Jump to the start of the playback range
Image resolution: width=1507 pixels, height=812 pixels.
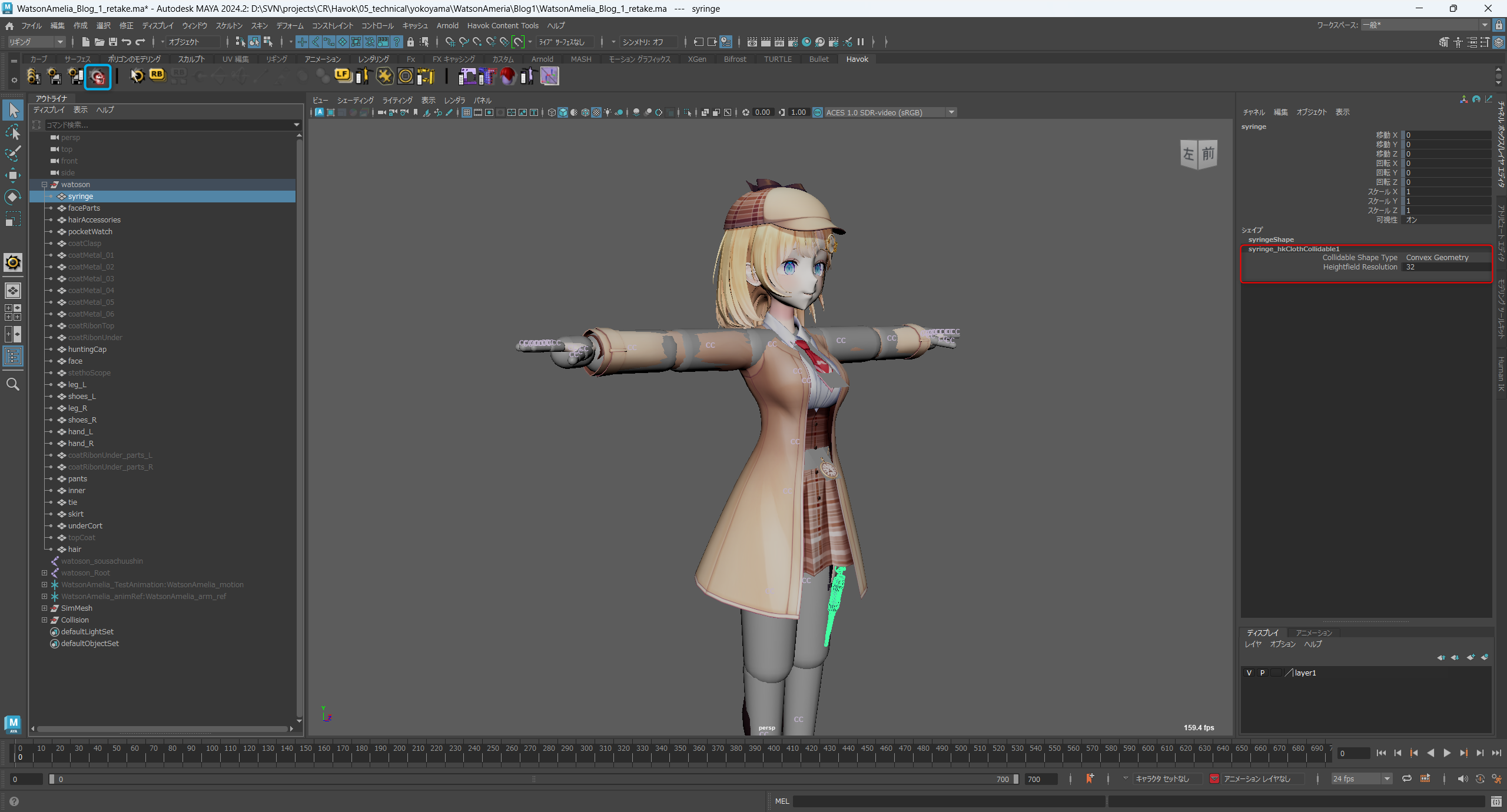1381,753
